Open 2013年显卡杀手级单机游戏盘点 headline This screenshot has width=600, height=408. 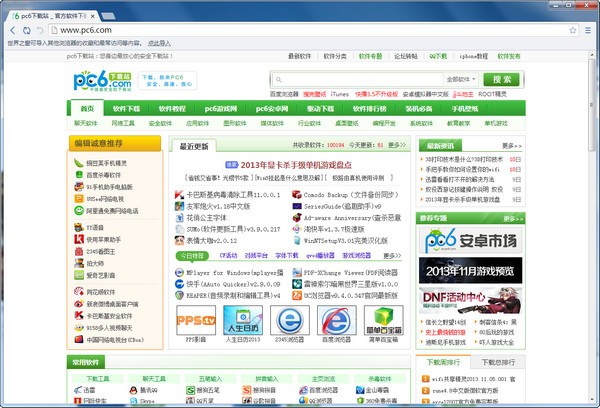click(x=296, y=165)
